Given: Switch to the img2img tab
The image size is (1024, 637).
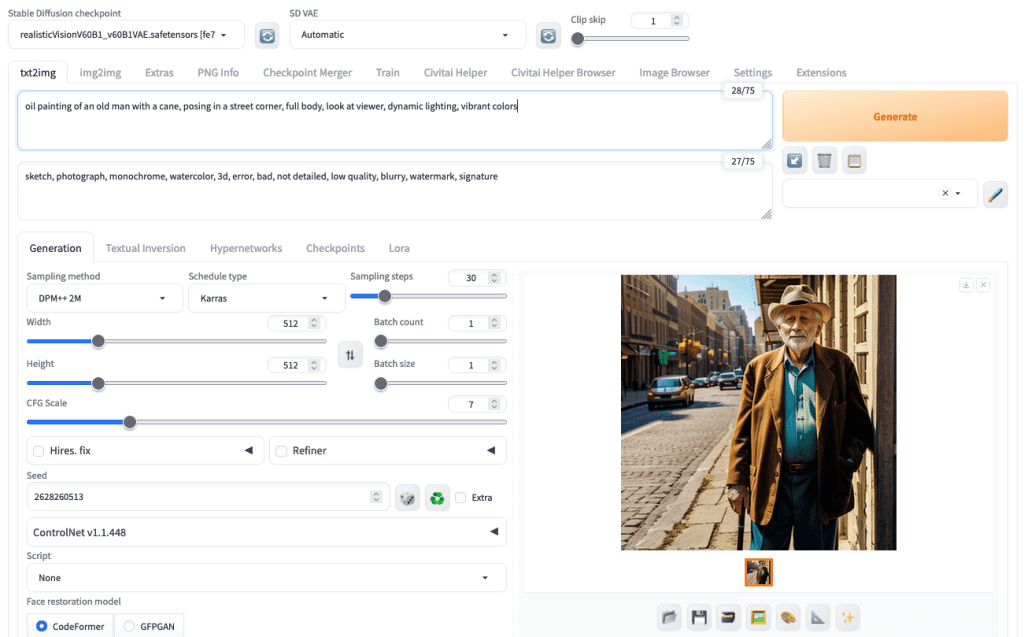Looking at the screenshot, I should pyautogui.click(x=100, y=72).
